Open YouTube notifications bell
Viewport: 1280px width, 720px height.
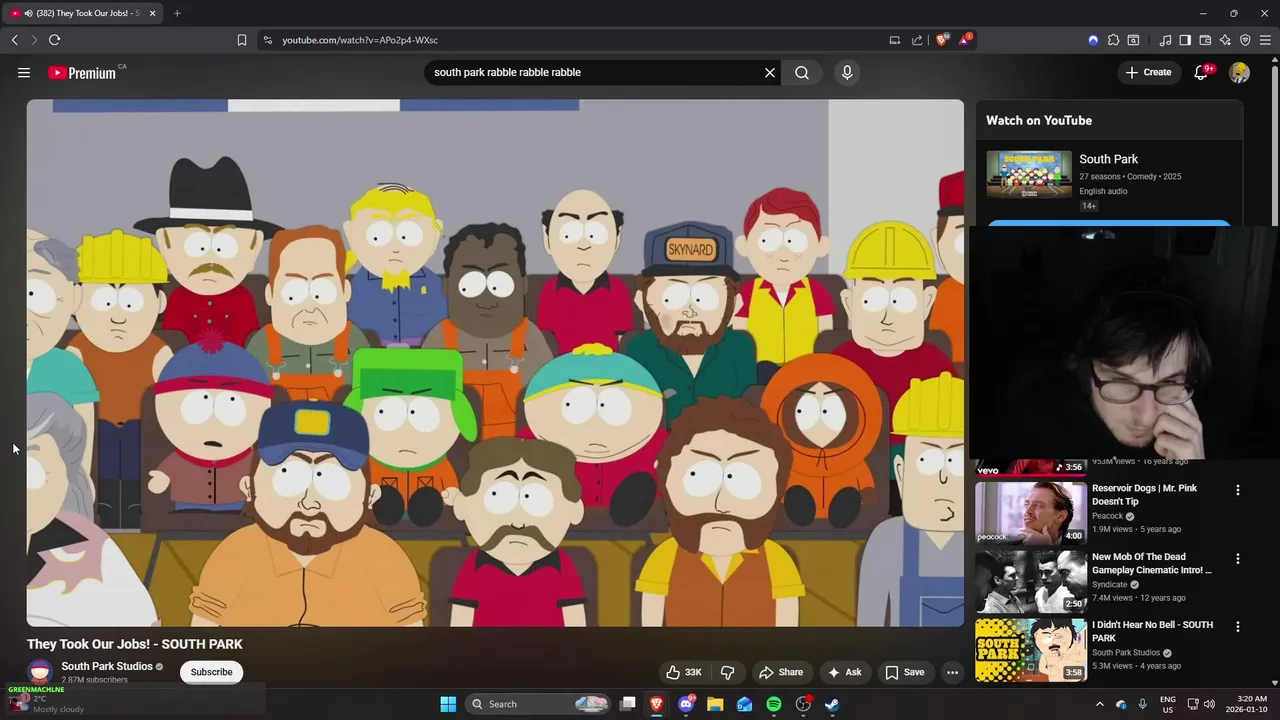(x=1202, y=72)
